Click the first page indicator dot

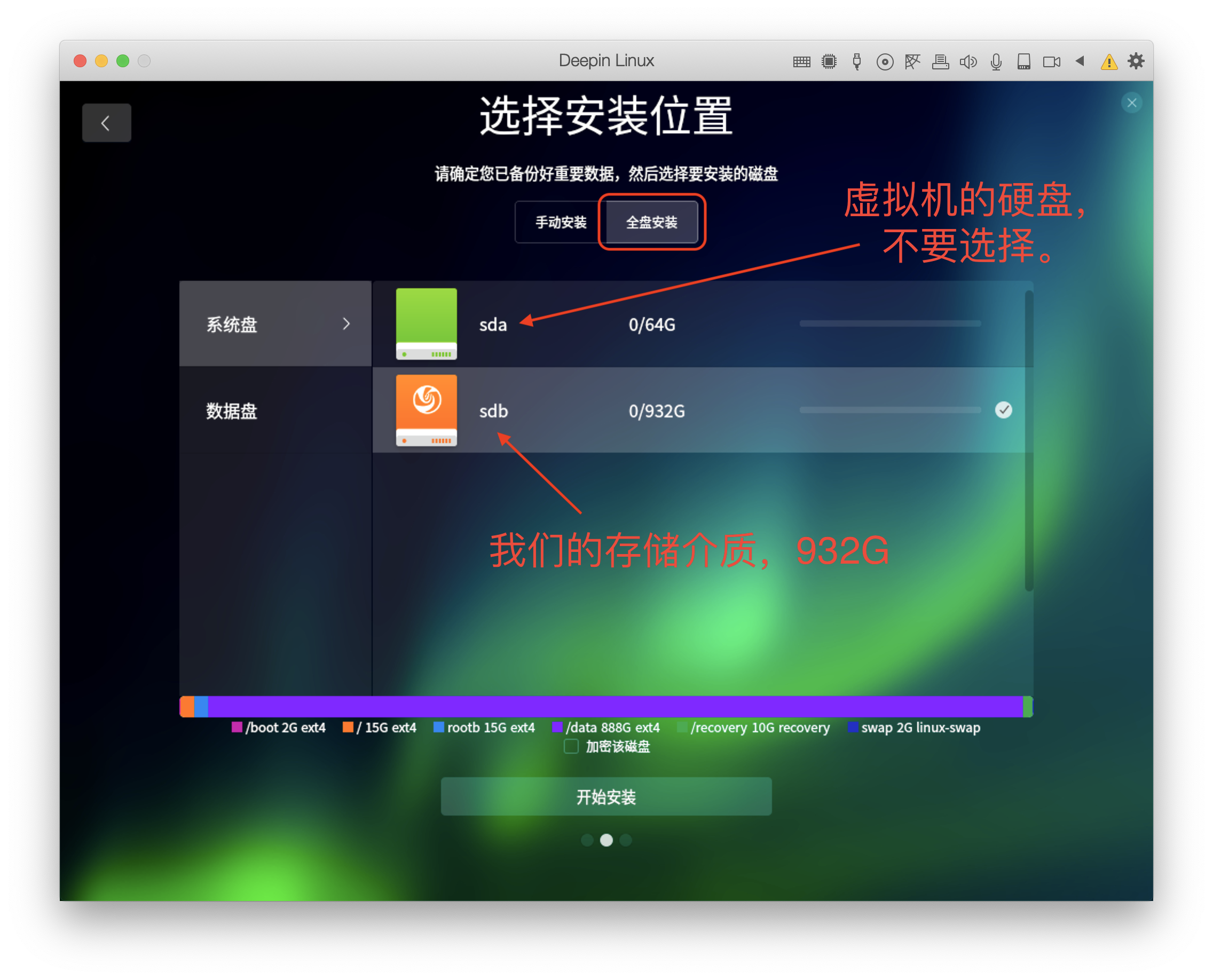pos(587,840)
